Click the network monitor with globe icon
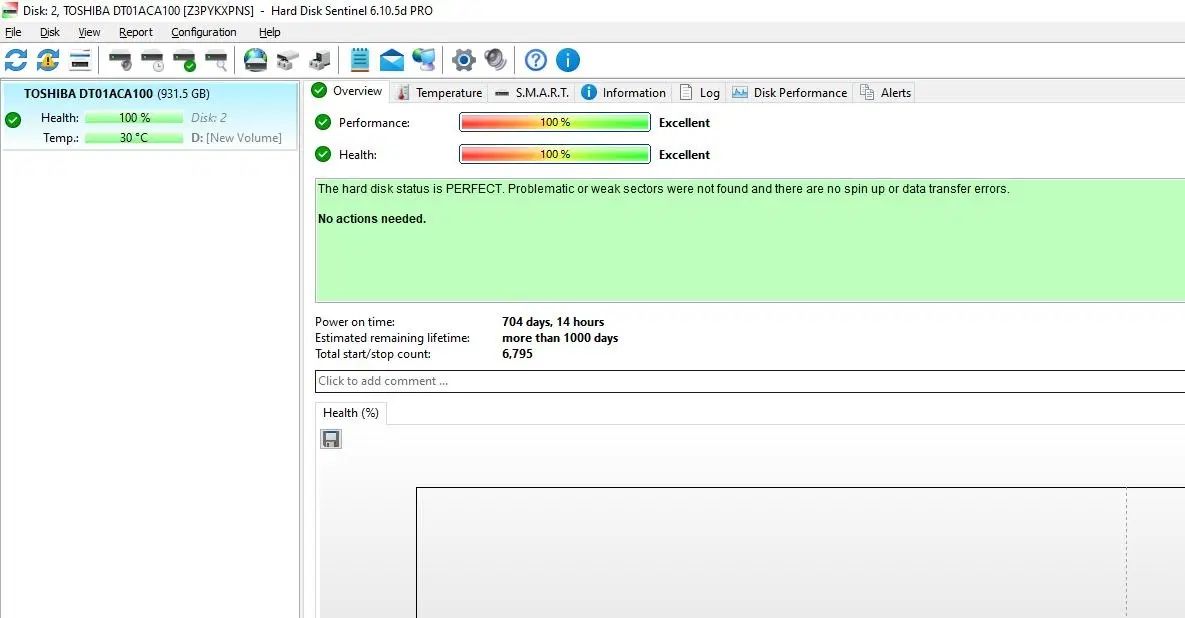This screenshot has height=618, width=1185. (423, 60)
